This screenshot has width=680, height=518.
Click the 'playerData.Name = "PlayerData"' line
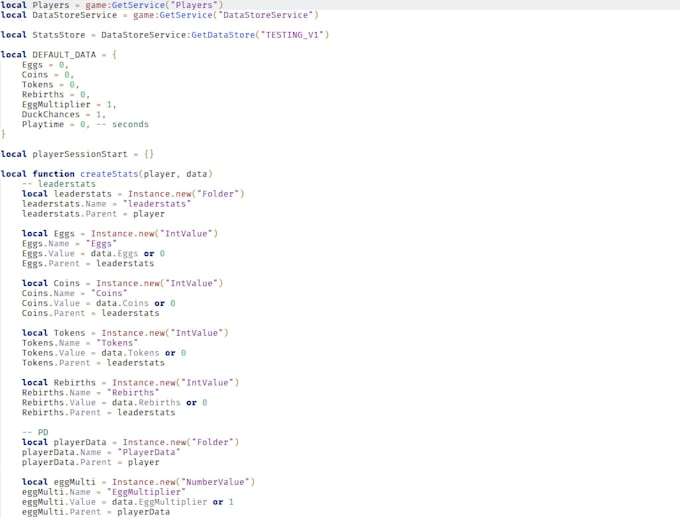point(101,452)
